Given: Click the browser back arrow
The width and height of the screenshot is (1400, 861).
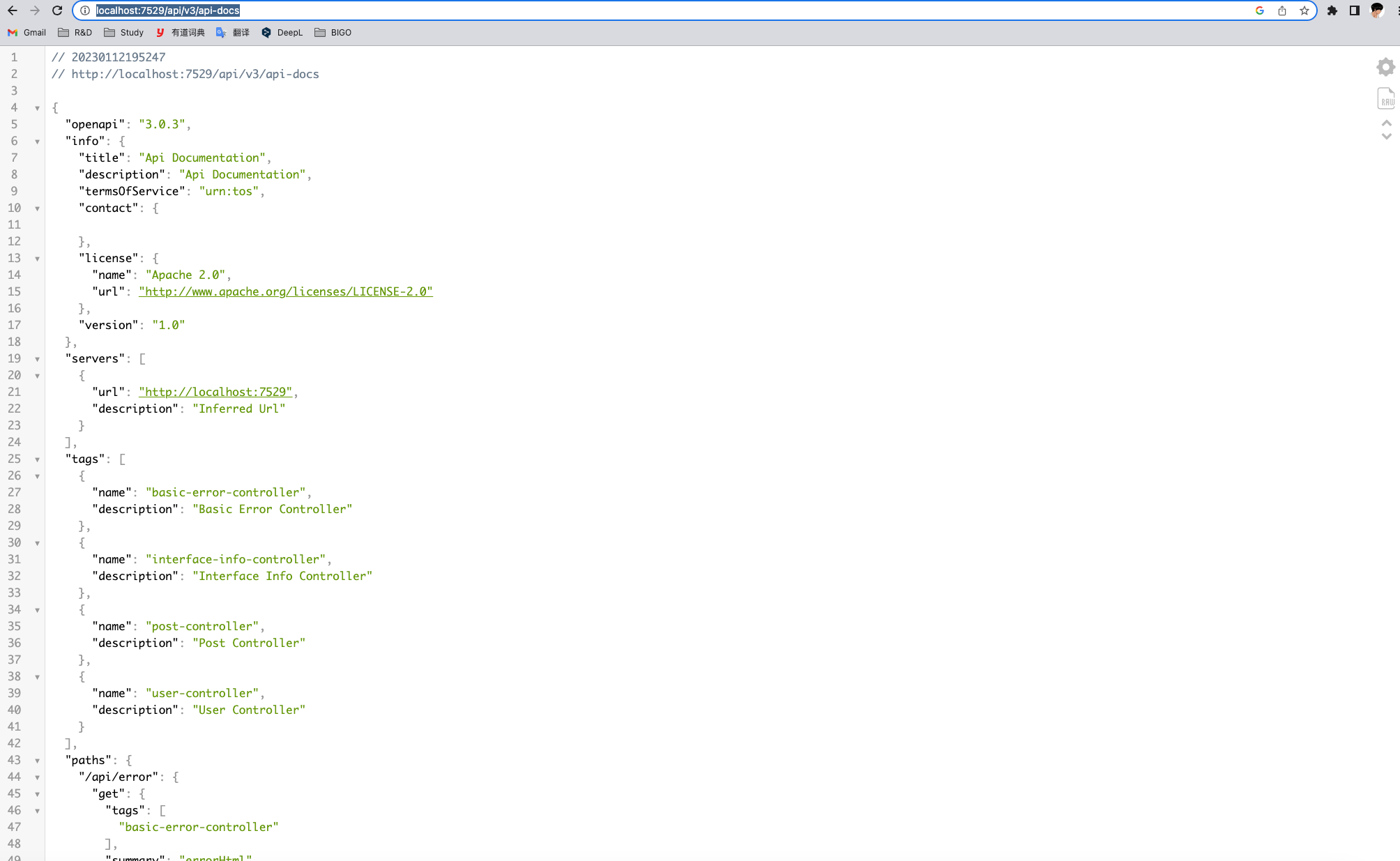Looking at the screenshot, I should tap(13, 10).
